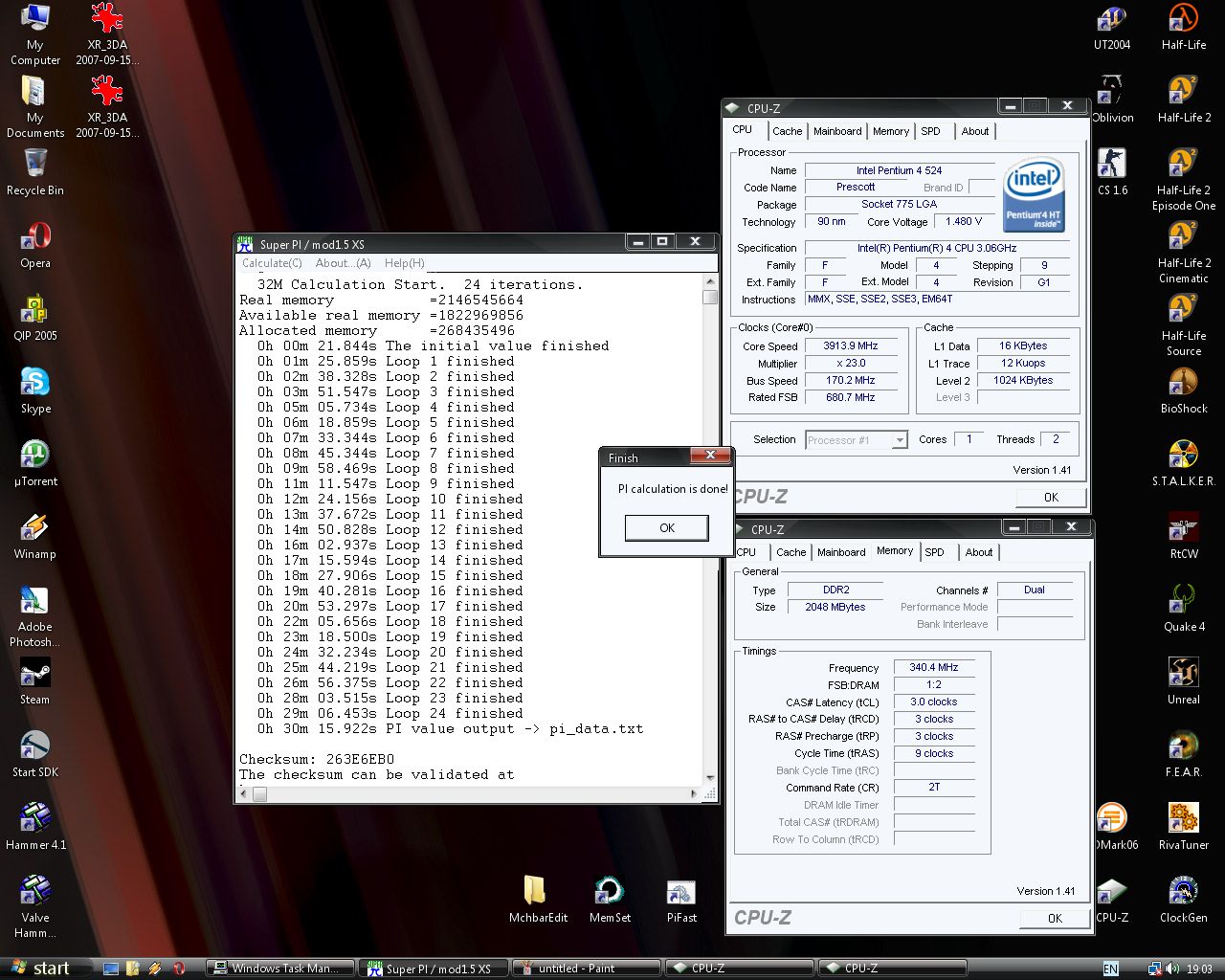This screenshot has width=1225, height=980.
Task: Open My Documents desktop icon
Action: pyautogui.click(x=35, y=106)
